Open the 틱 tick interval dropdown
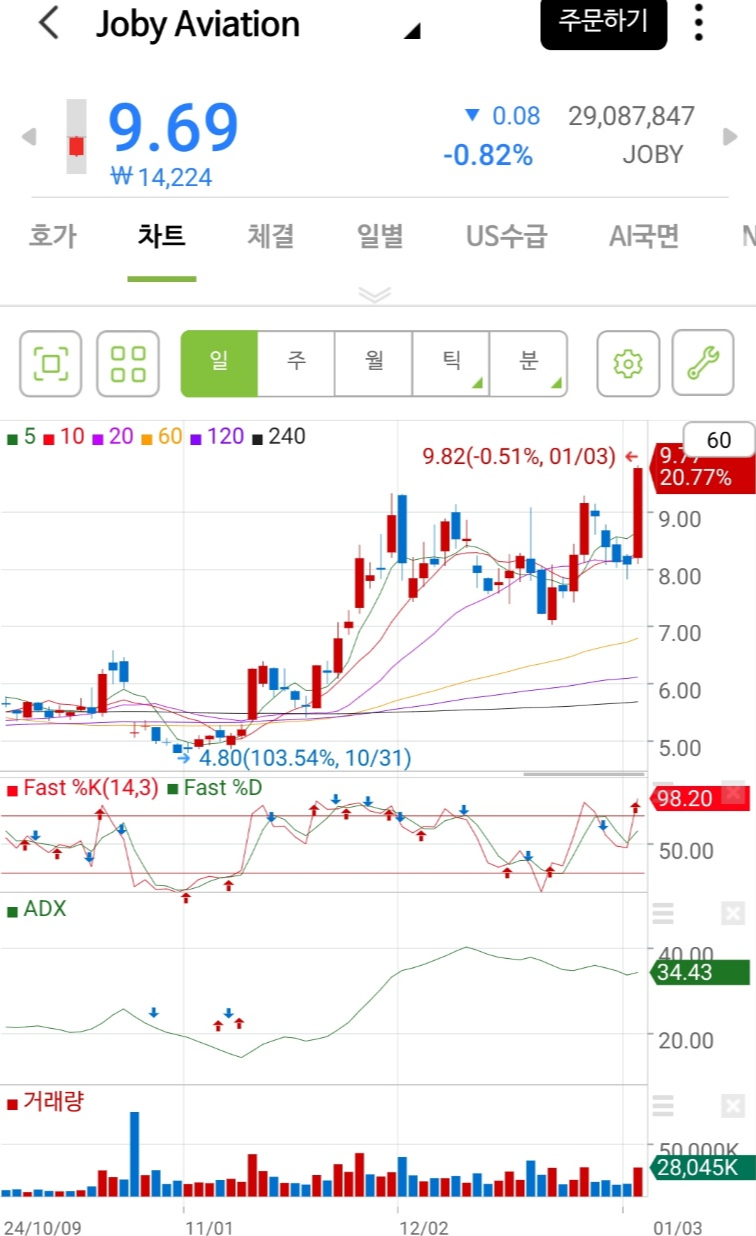 coord(451,363)
